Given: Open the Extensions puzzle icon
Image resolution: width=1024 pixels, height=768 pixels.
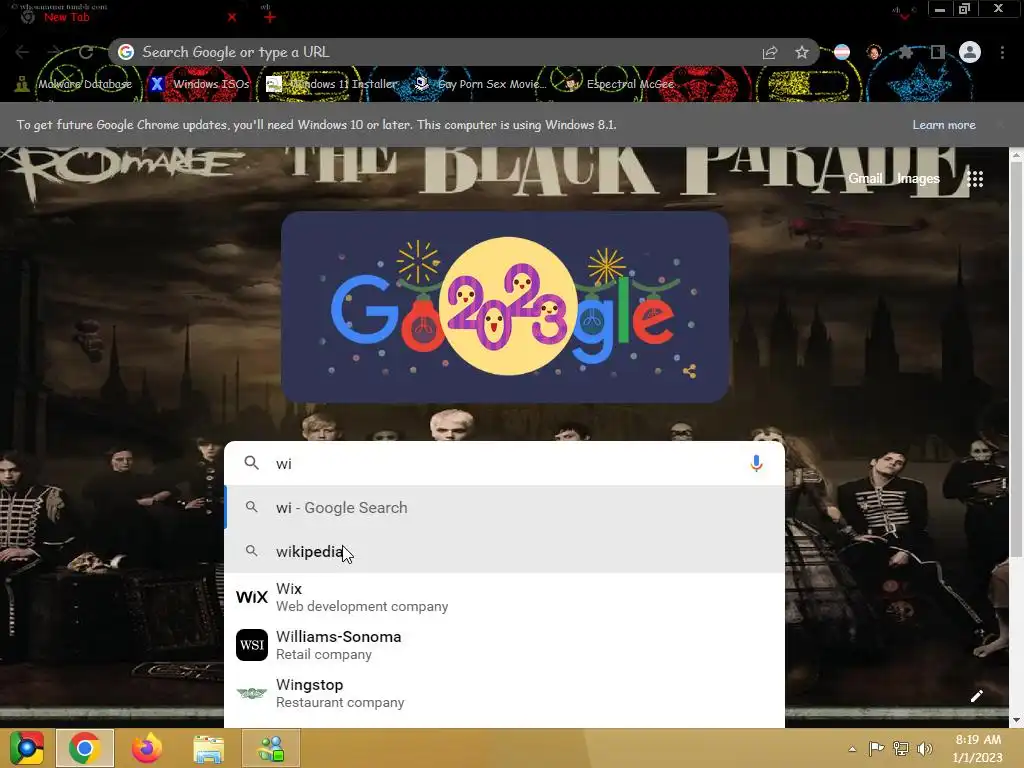Looking at the screenshot, I should (906, 52).
